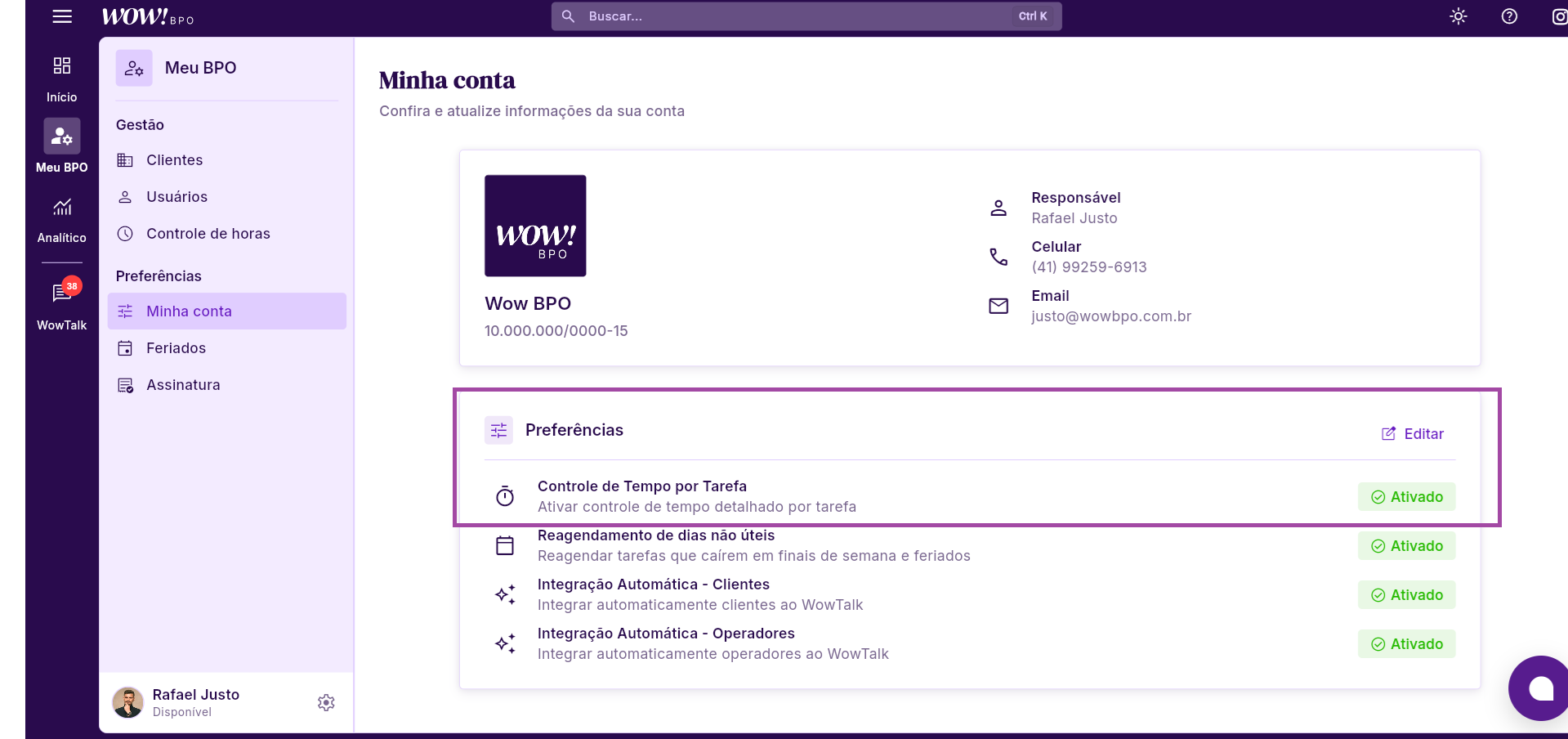The width and height of the screenshot is (1568, 739).
Task: Select Usuários from the sidebar
Action: (x=176, y=197)
